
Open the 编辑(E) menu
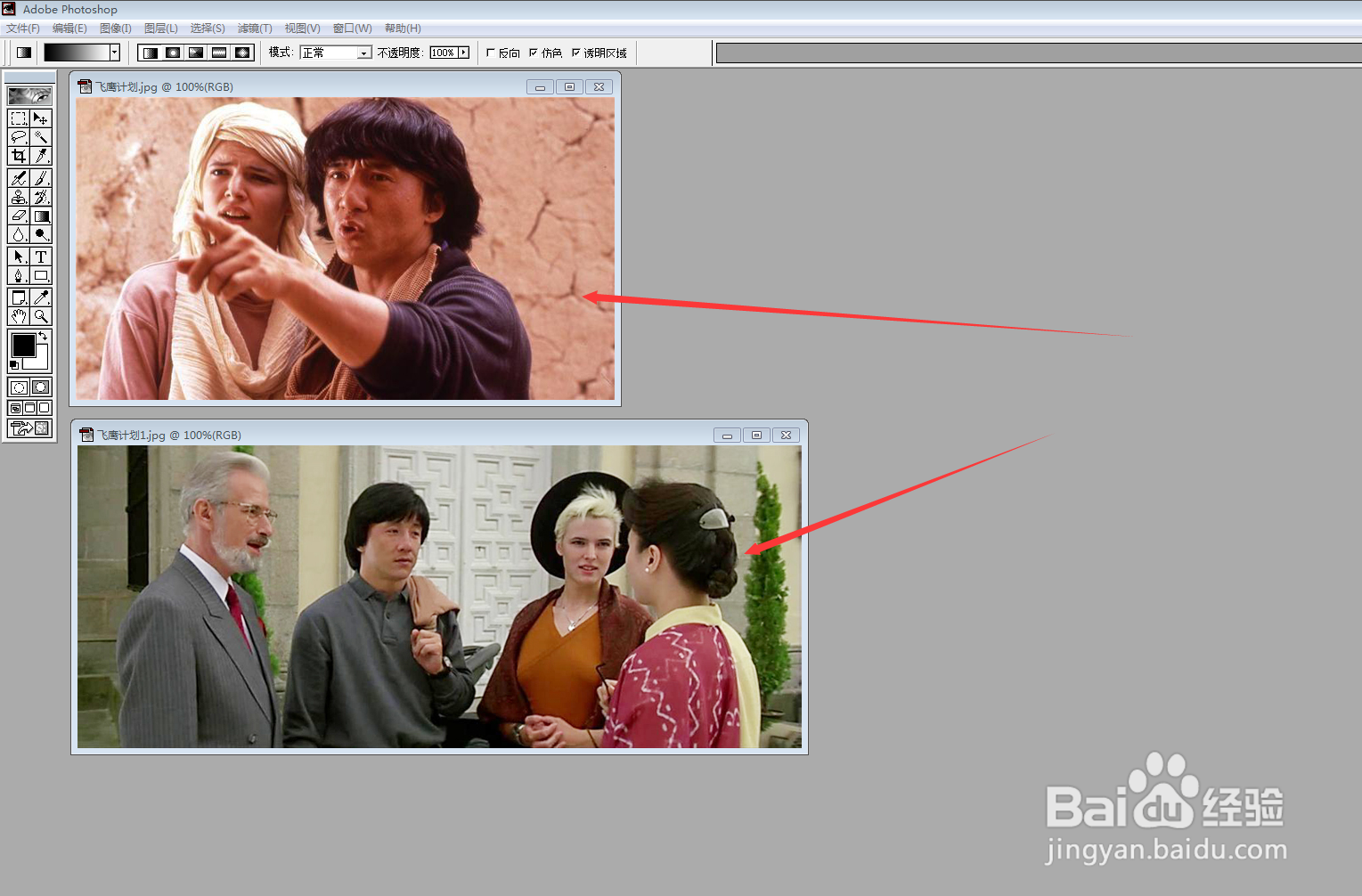pos(69,29)
